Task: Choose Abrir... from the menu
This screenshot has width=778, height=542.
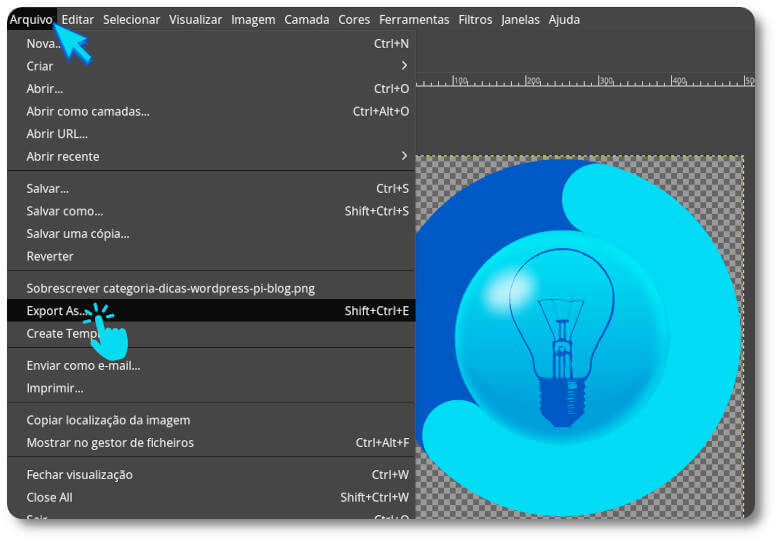Action: [x=211, y=89]
